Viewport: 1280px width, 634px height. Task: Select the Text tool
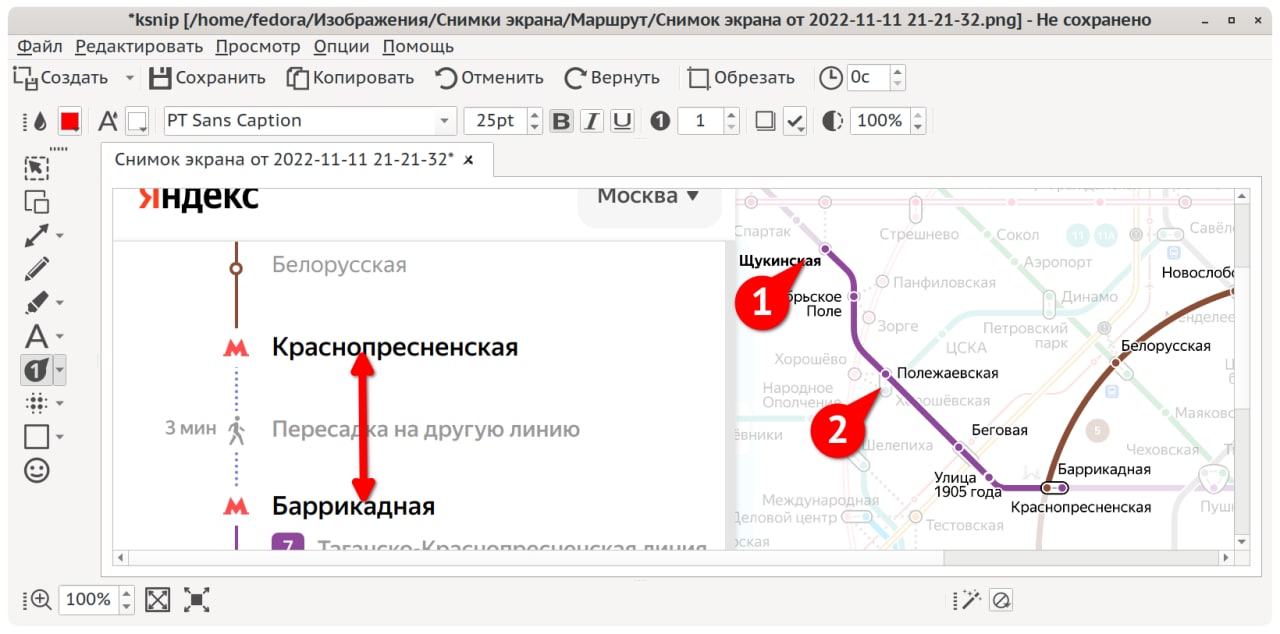[37, 336]
